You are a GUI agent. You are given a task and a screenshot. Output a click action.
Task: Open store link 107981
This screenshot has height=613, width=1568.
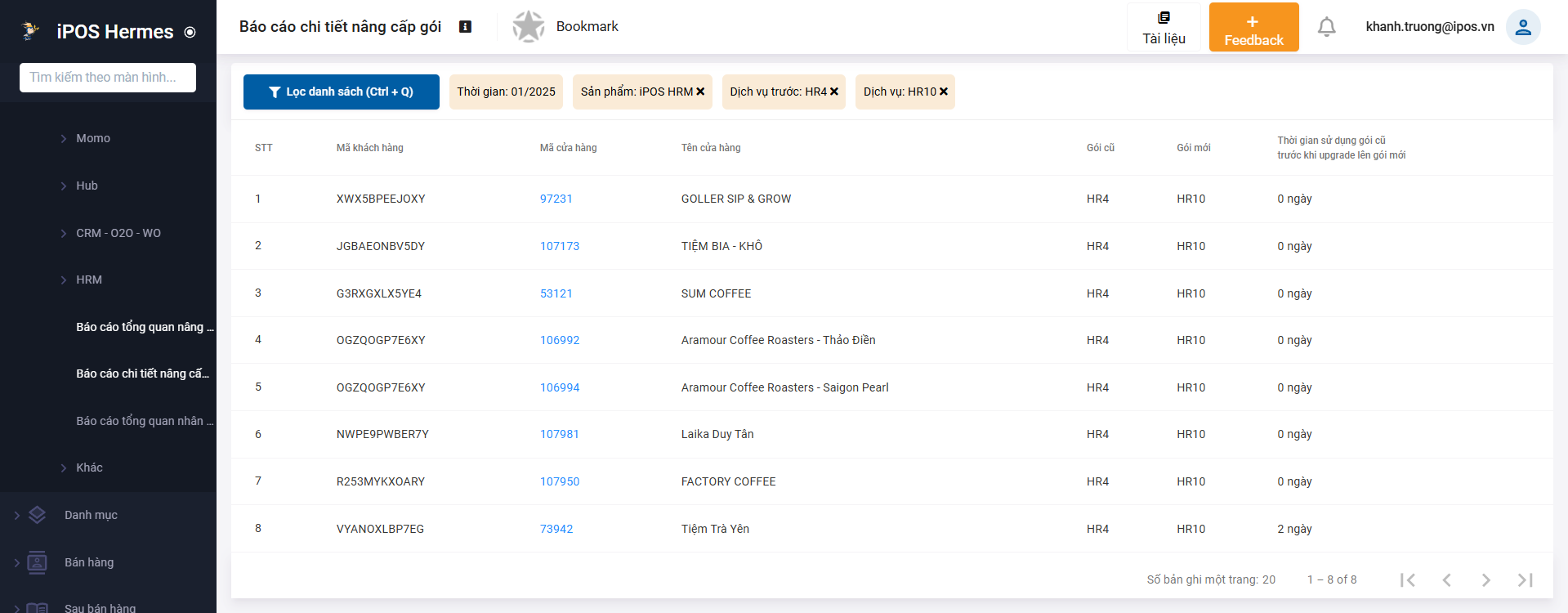point(560,434)
